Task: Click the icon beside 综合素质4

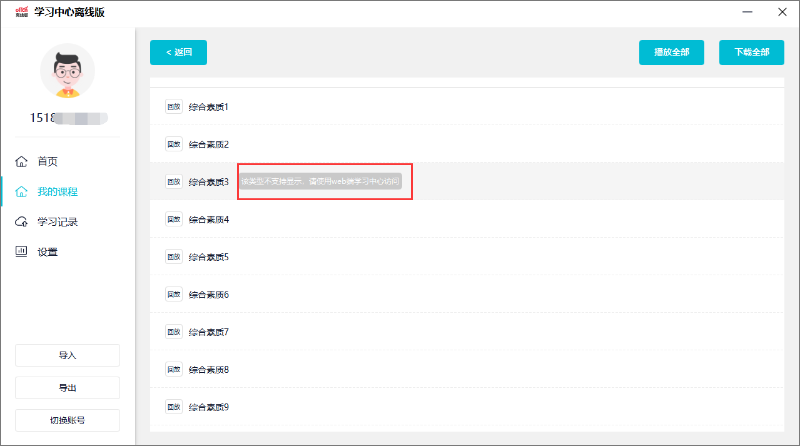Action: point(173,219)
